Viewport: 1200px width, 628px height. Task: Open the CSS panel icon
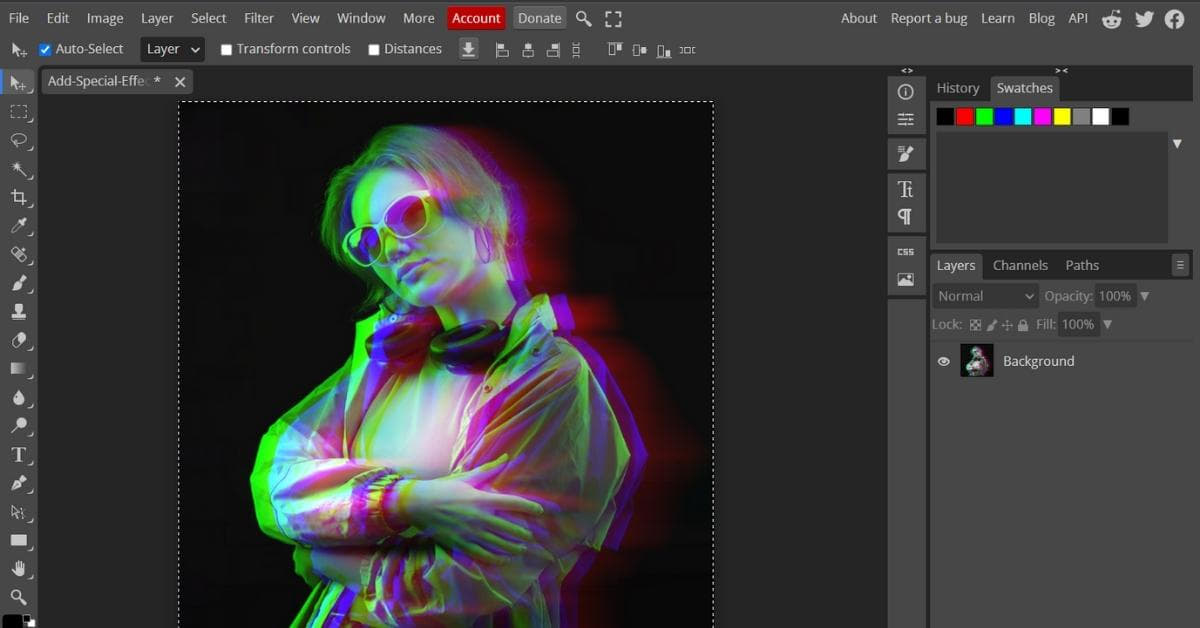(x=906, y=252)
